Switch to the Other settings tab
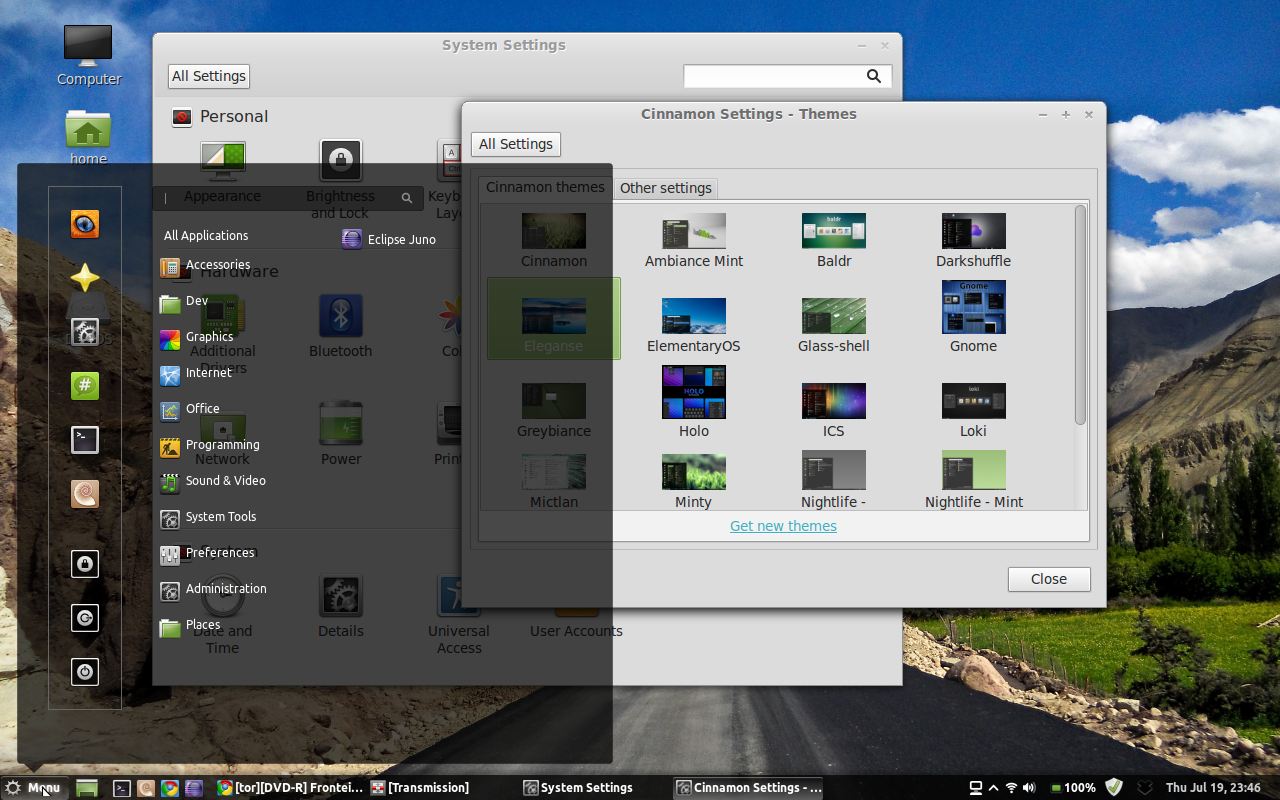1280x800 pixels. tap(665, 188)
